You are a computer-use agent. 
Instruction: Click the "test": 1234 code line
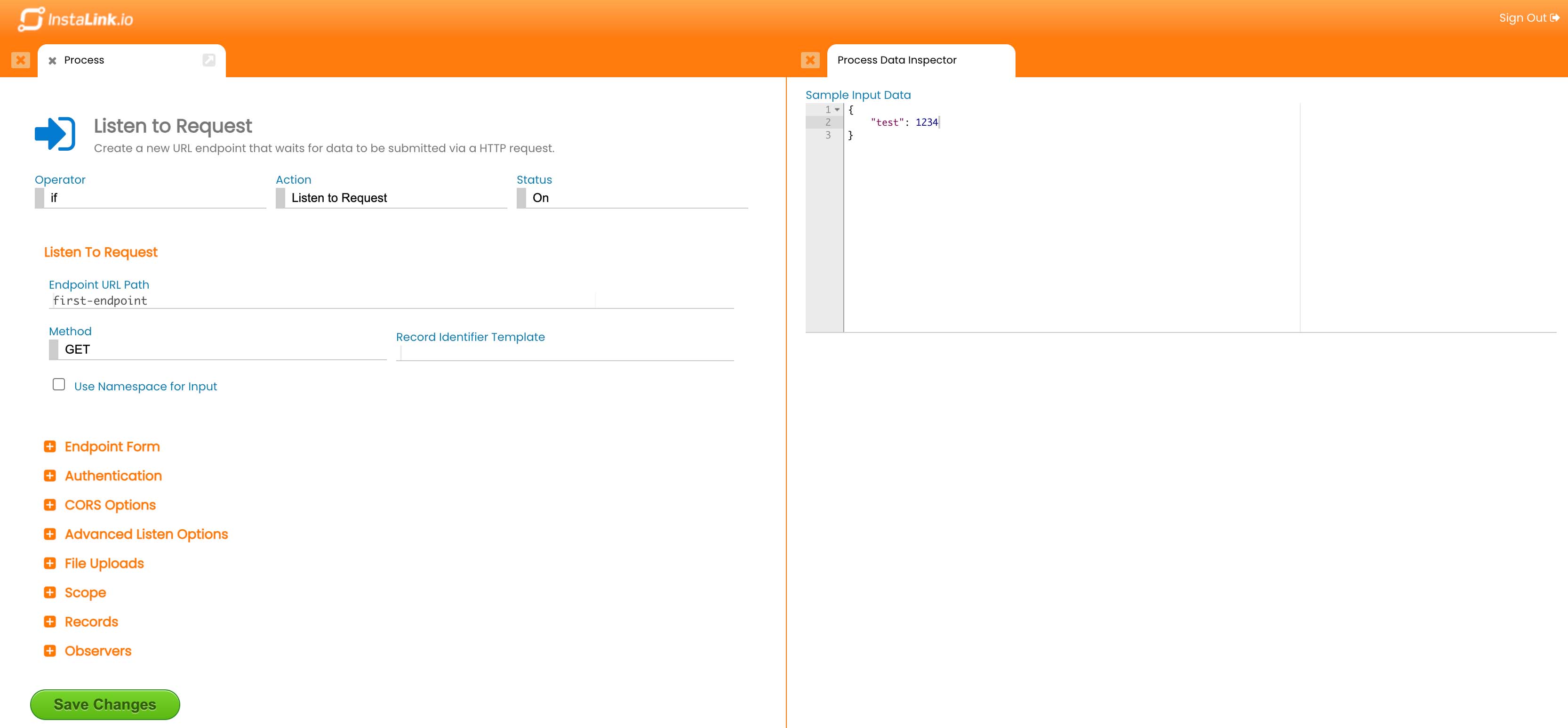point(904,122)
